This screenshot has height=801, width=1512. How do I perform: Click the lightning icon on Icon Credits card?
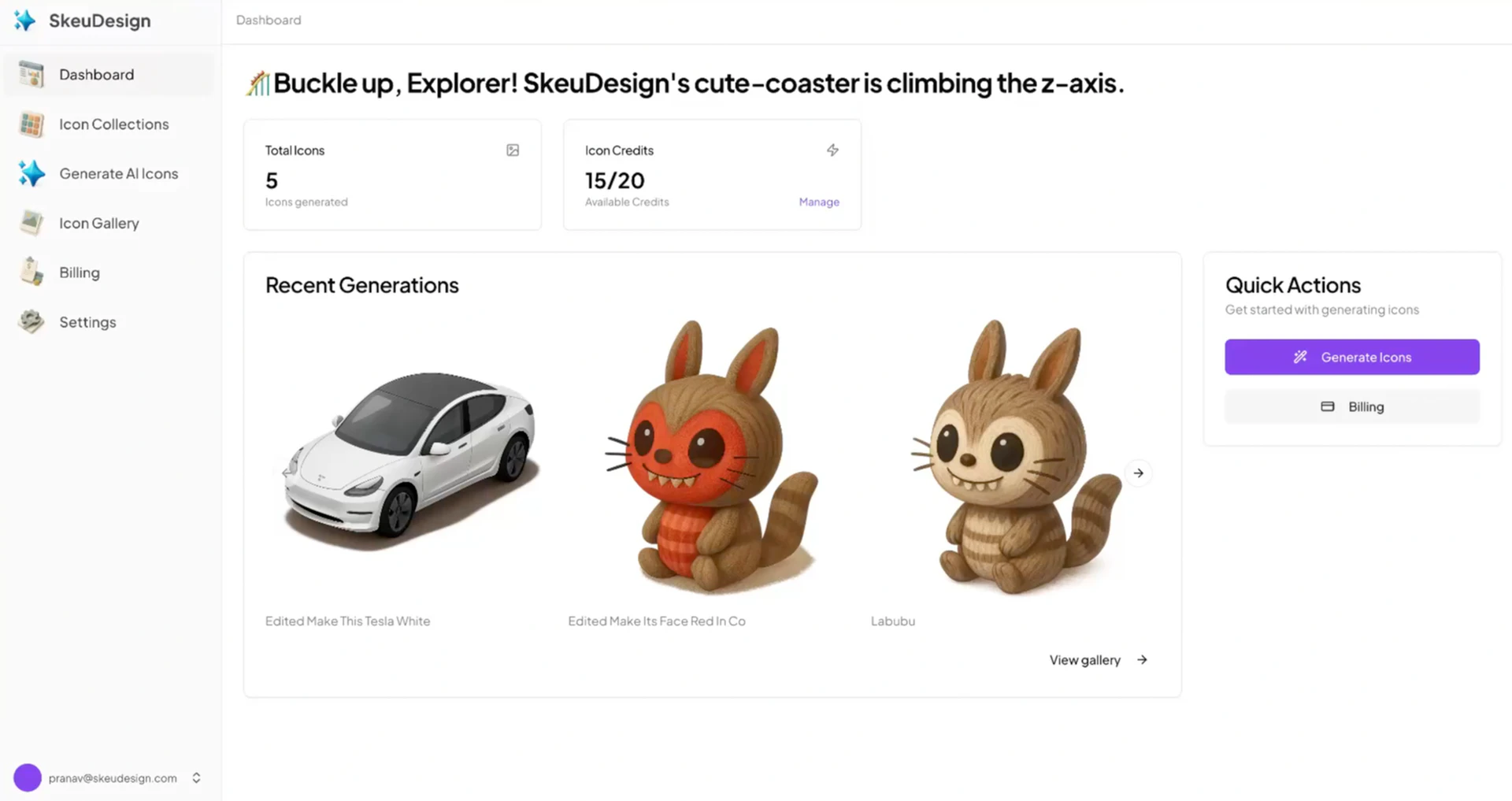point(832,150)
